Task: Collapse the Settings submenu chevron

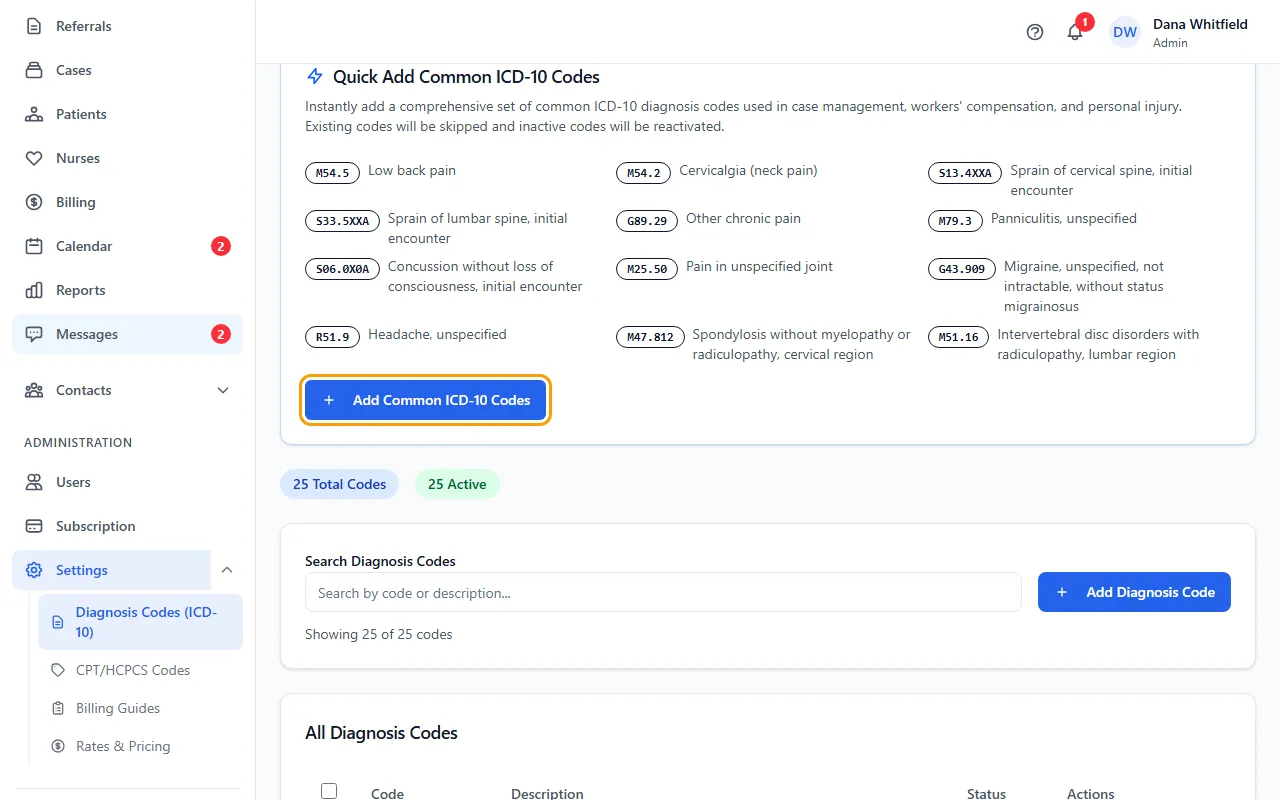Action: pos(227,570)
